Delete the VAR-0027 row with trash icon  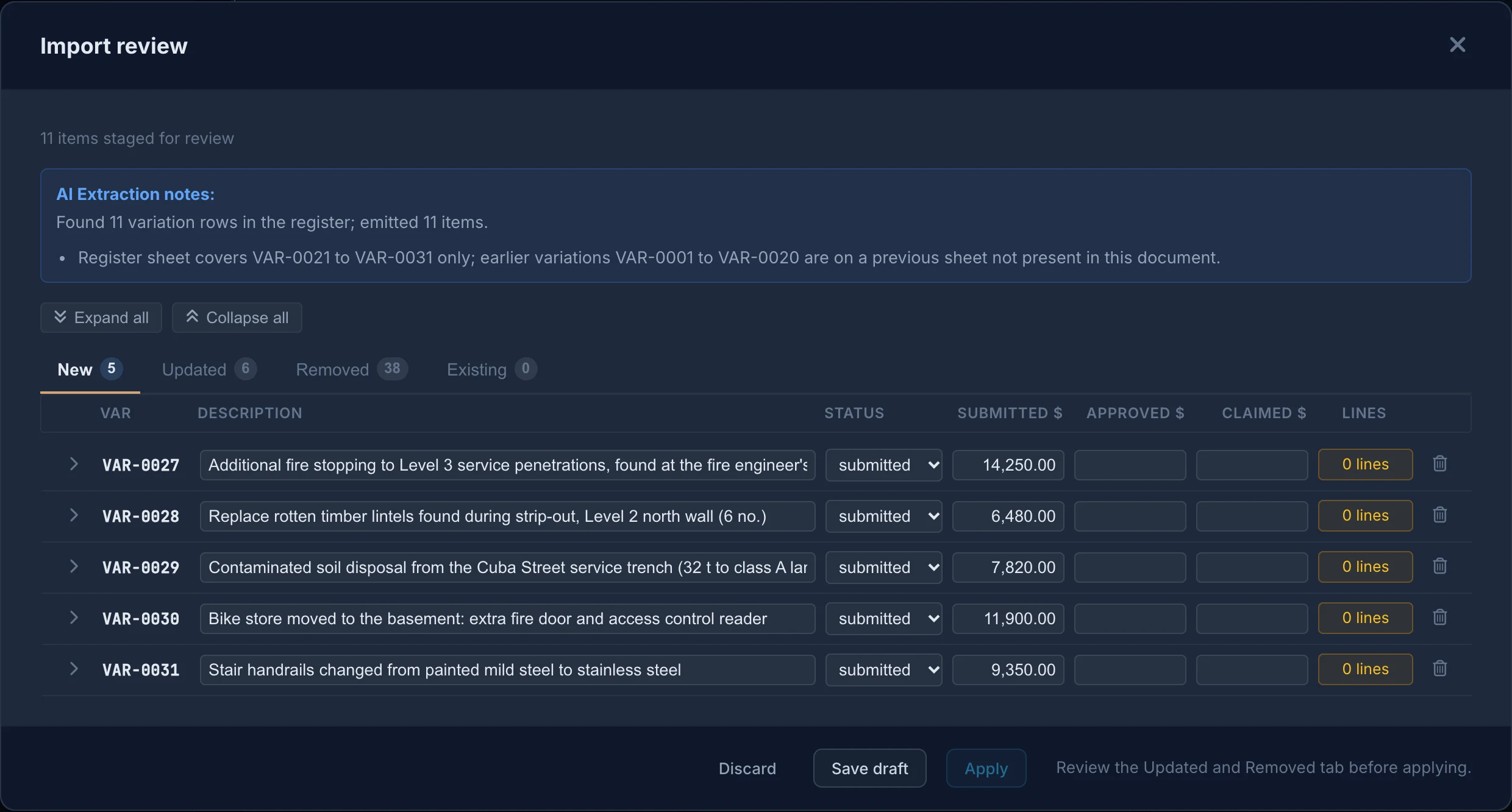[1439, 464]
